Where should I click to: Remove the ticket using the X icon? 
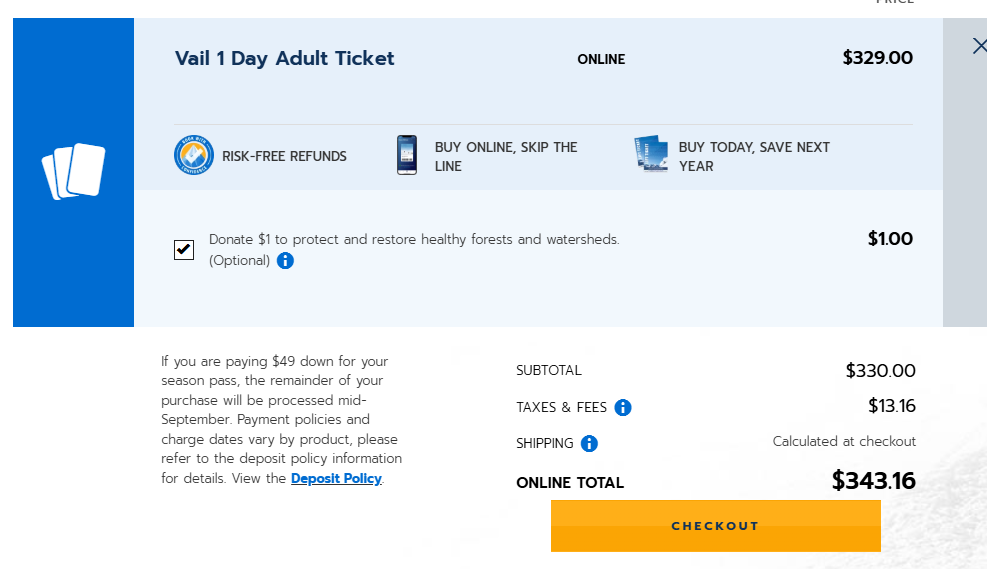click(x=979, y=46)
